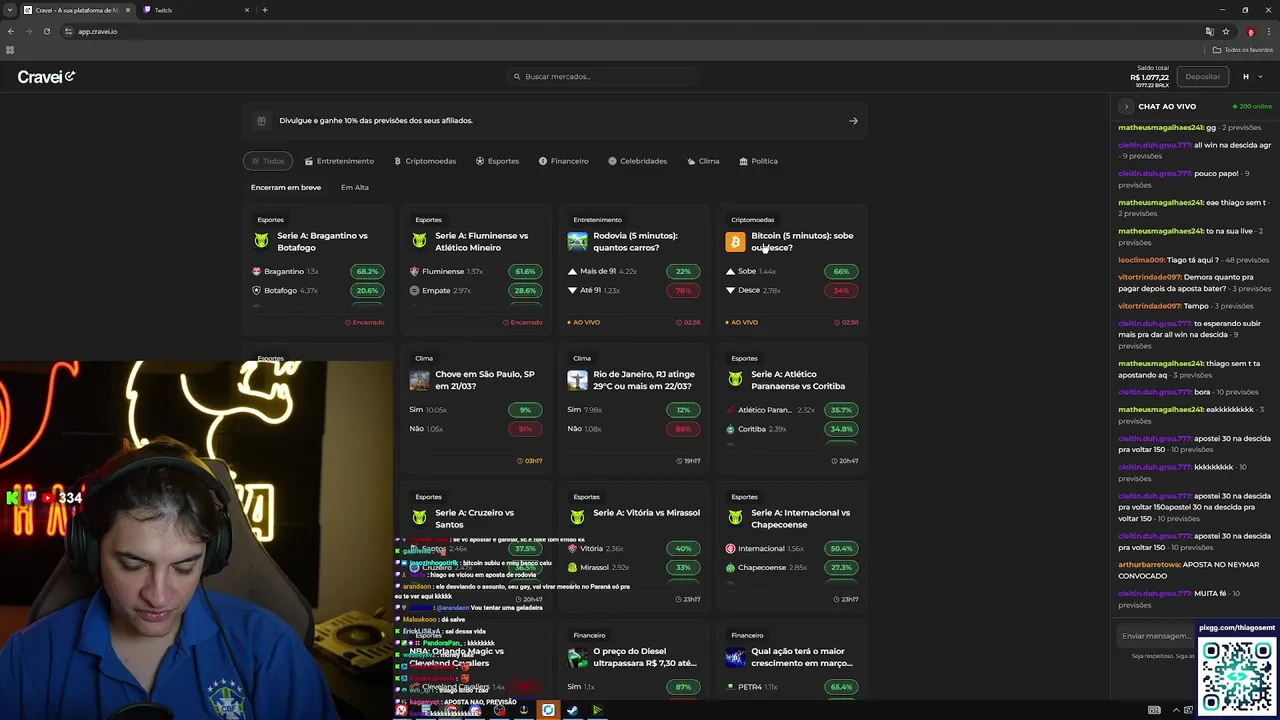
Task: Click the gift icon on affiliate banner
Action: pyautogui.click(x=261, y=121)
